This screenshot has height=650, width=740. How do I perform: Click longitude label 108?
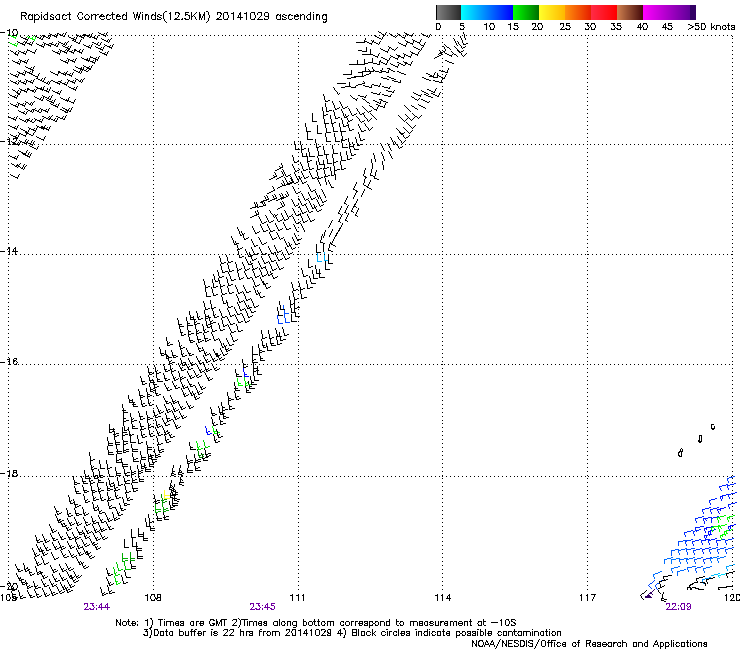(152, 598)
